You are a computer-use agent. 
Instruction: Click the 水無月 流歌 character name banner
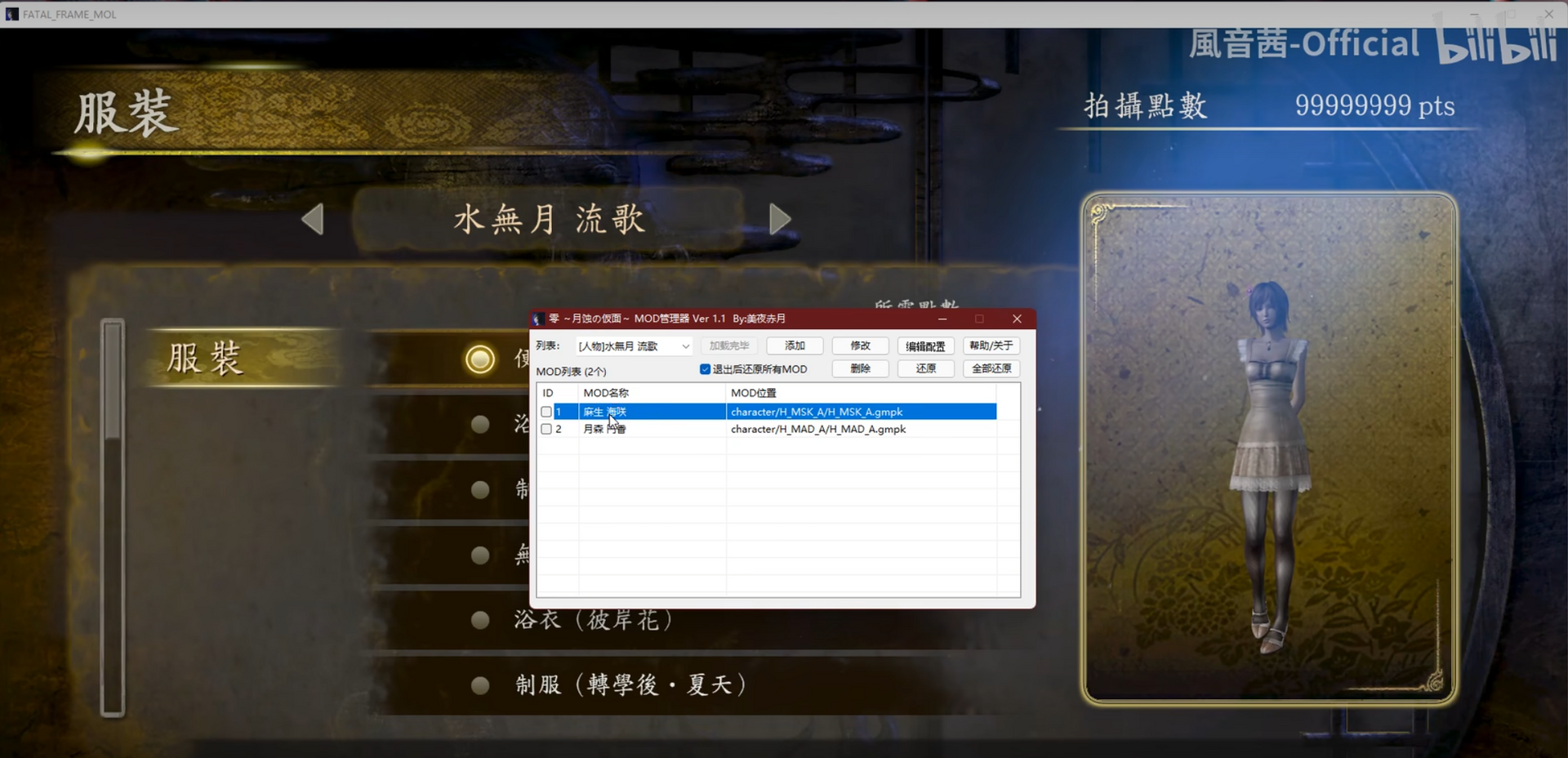click(549, 219)
